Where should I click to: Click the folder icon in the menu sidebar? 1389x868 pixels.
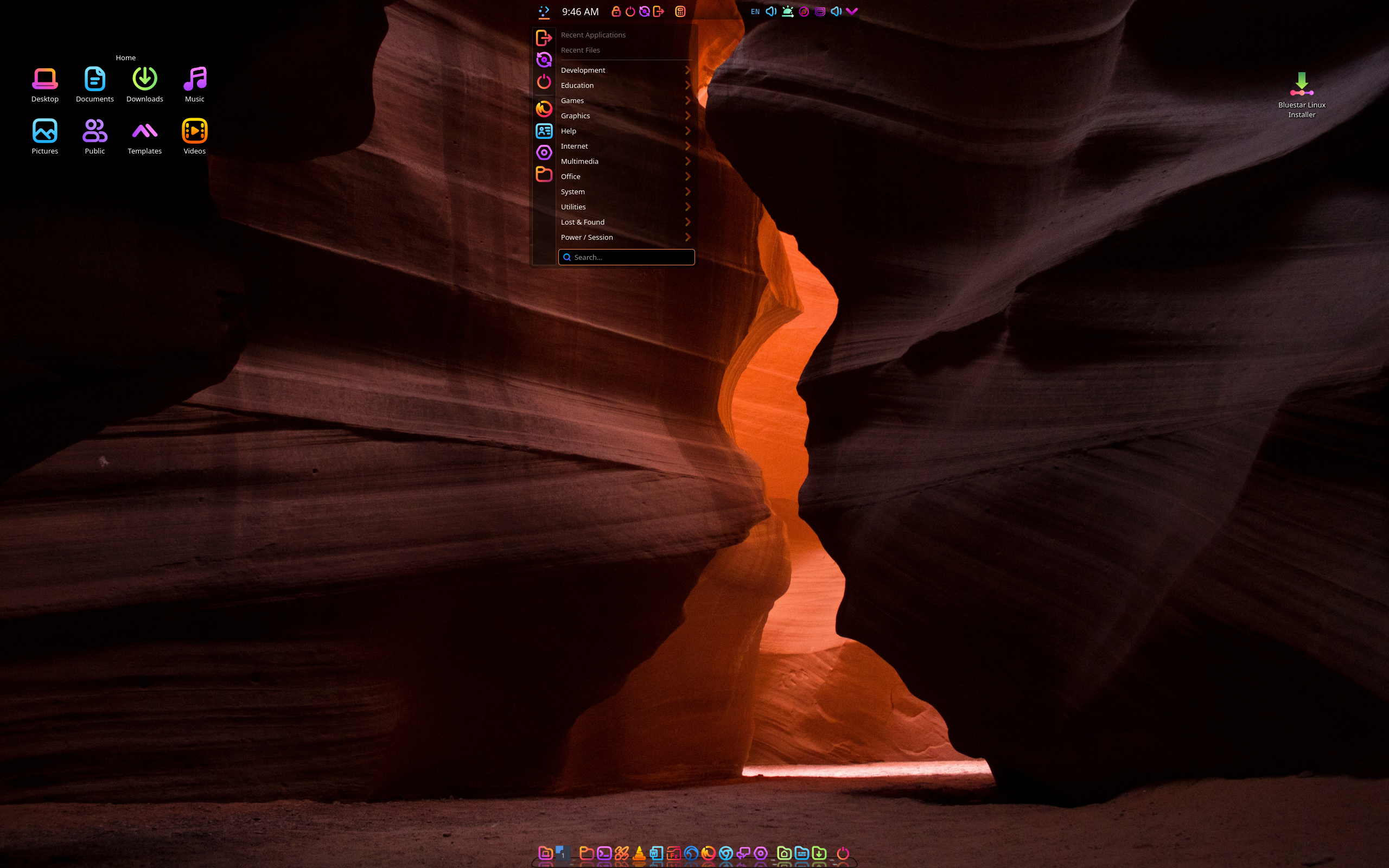[x=544, y=174]
